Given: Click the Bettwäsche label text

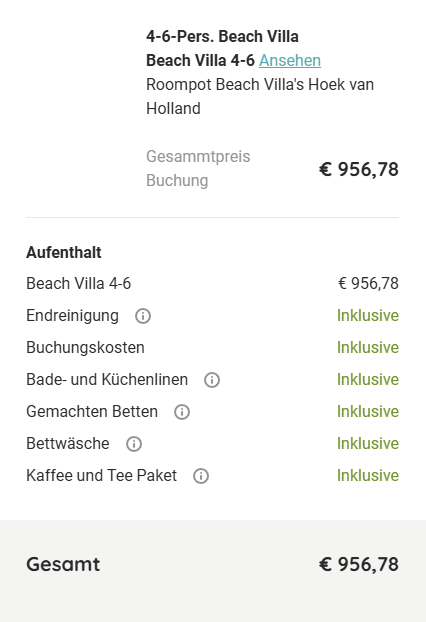Looking at the screenshot, I should (x=68, y=443).
